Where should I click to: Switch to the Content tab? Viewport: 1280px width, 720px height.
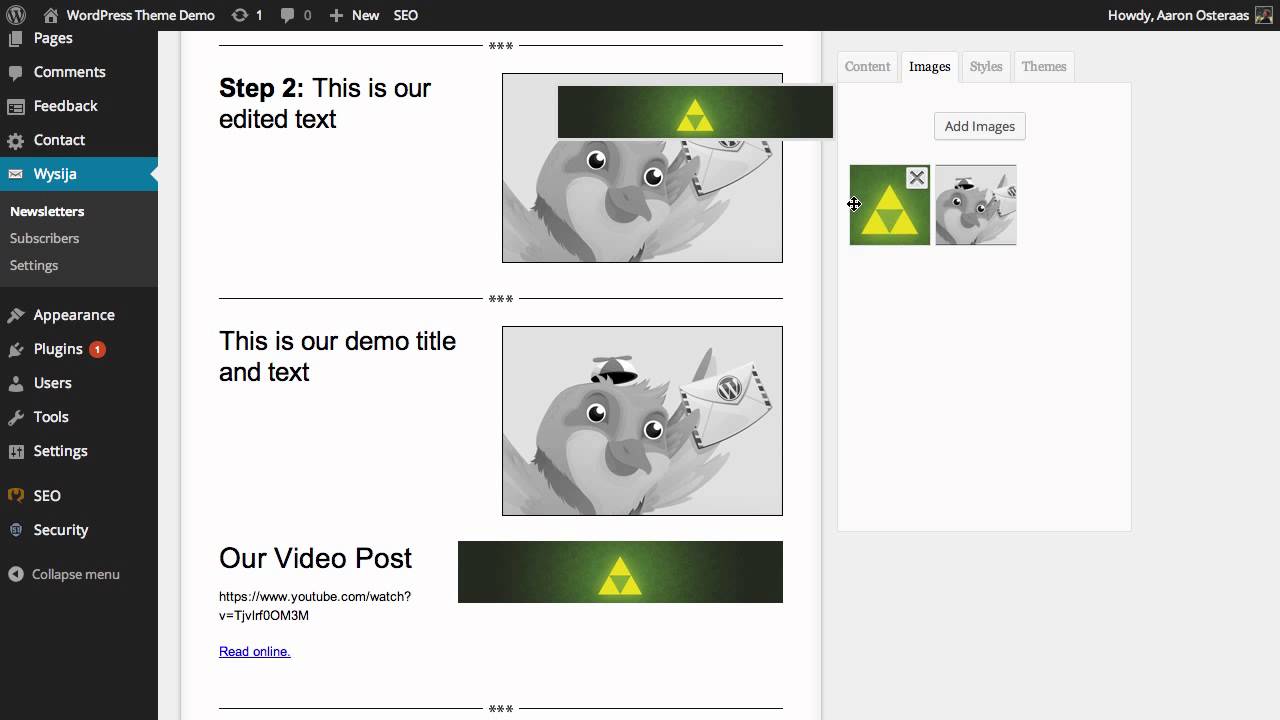(866, 66)
